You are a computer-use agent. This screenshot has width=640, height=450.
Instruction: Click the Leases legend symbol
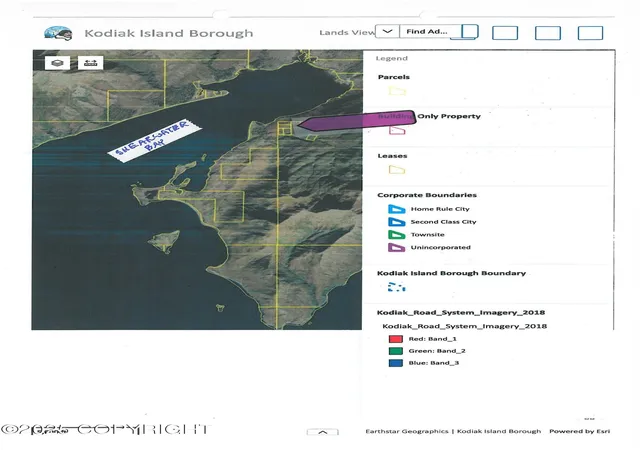pos(397,169)
